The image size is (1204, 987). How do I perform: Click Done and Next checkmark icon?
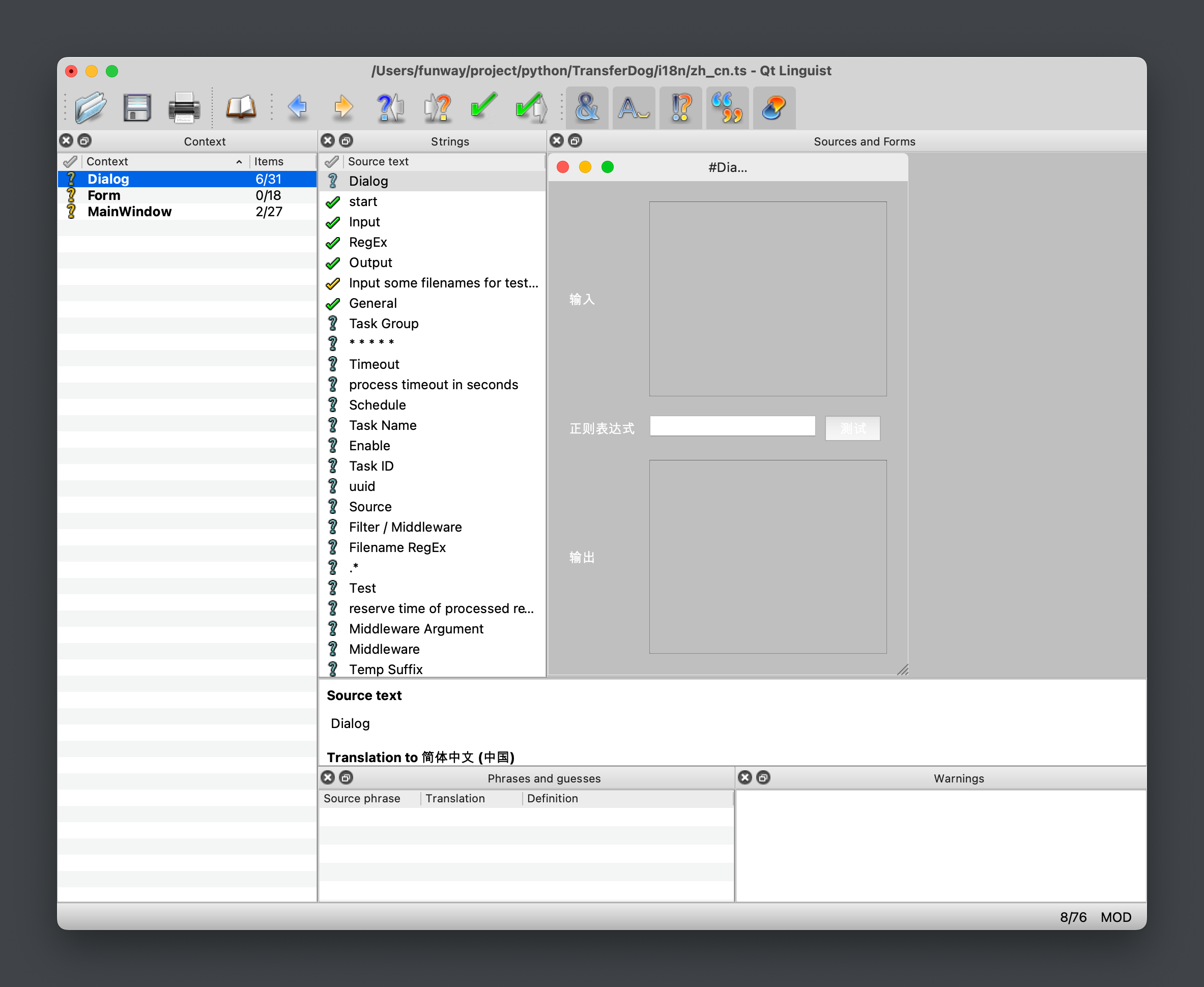[530, 106]
